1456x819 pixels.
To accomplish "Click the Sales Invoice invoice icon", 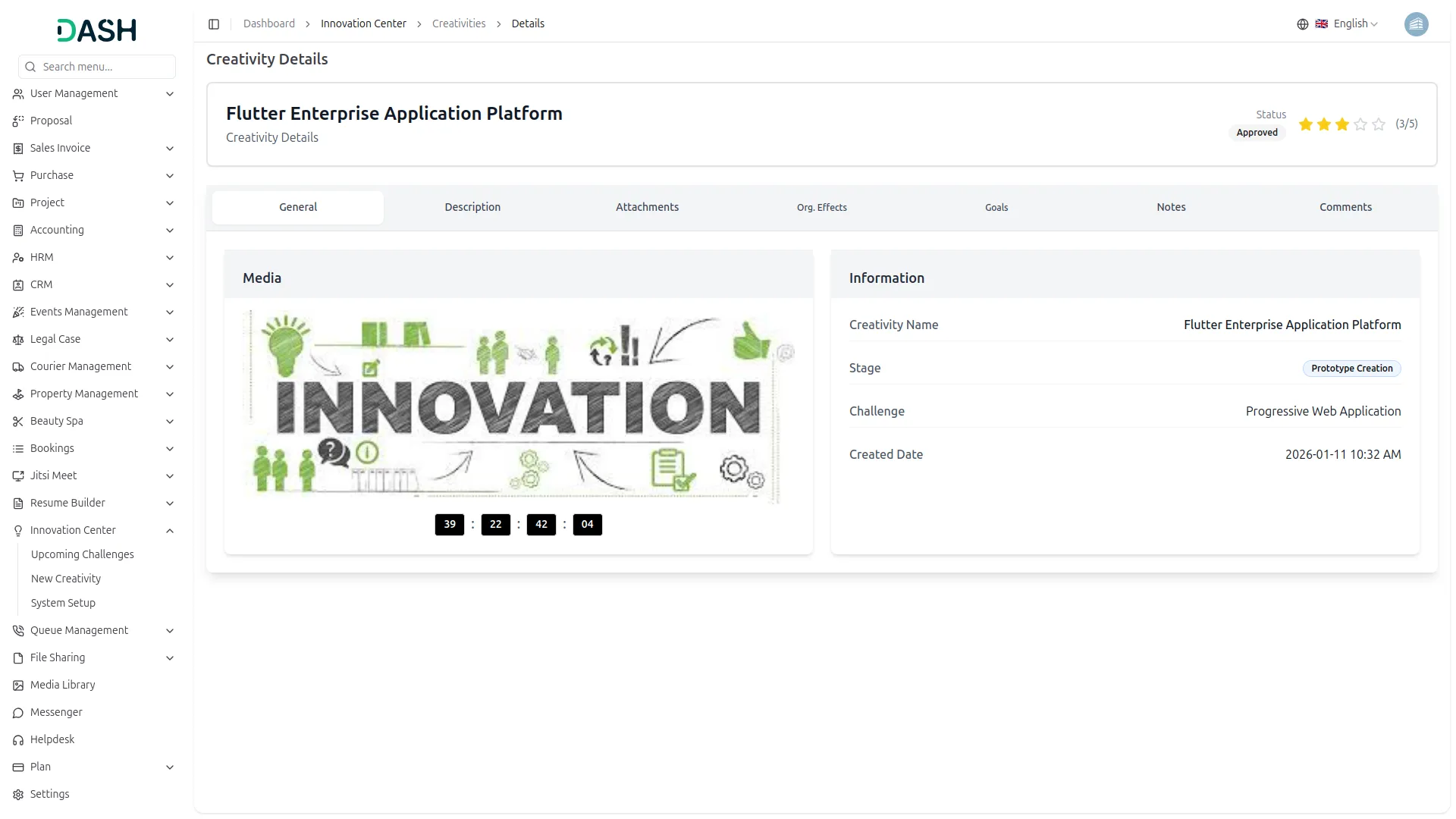I will tap(17, 148).
